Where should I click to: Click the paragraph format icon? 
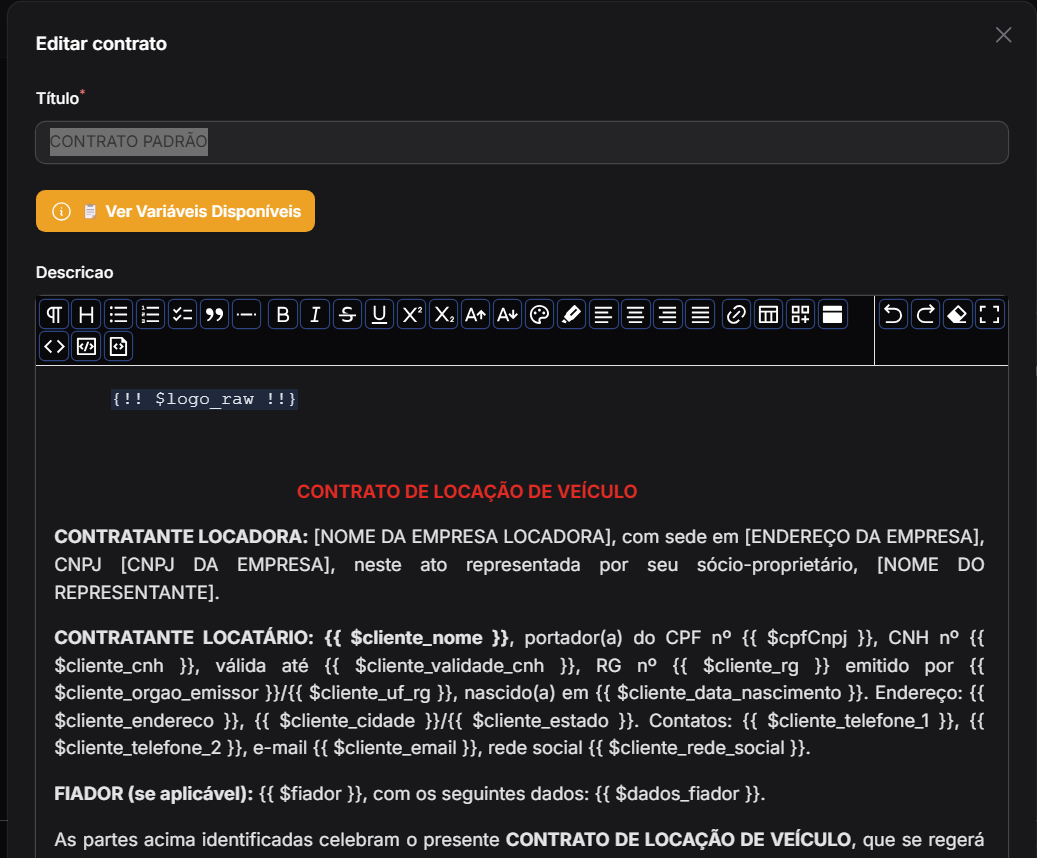point(54,314)
